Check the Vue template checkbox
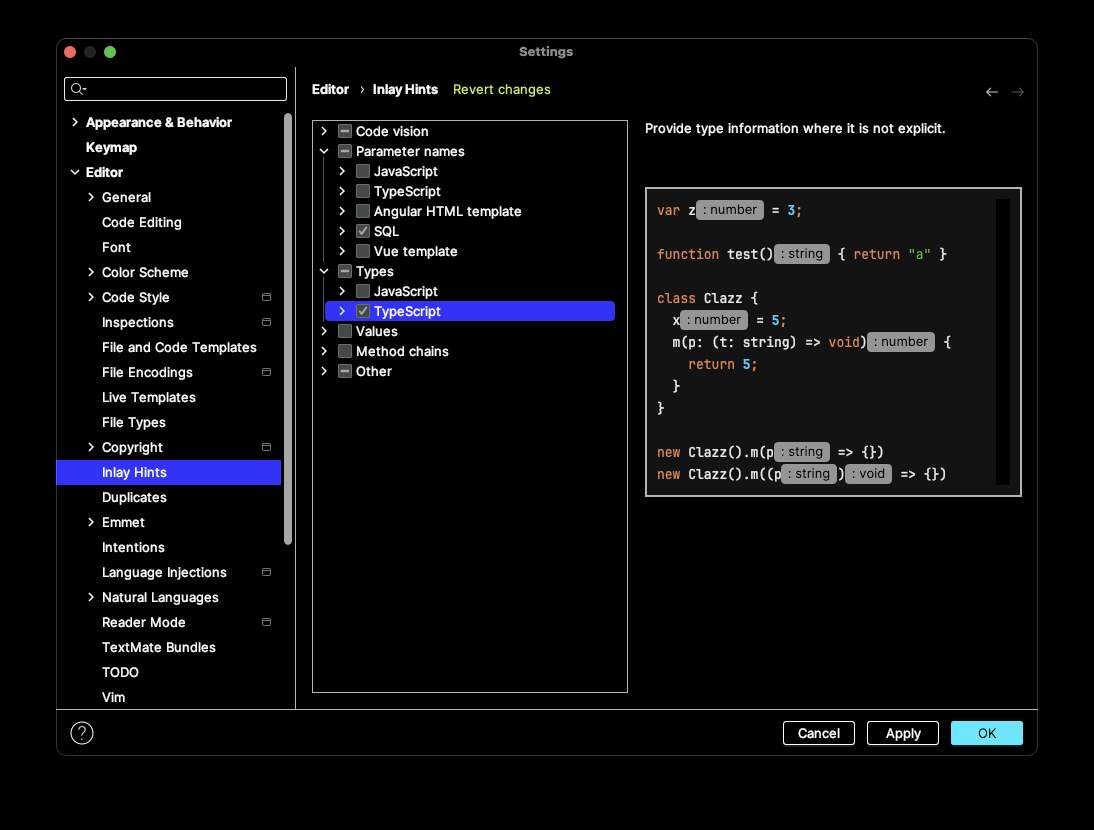Screen dimensions: 1094x830 [x=363, y=251]
